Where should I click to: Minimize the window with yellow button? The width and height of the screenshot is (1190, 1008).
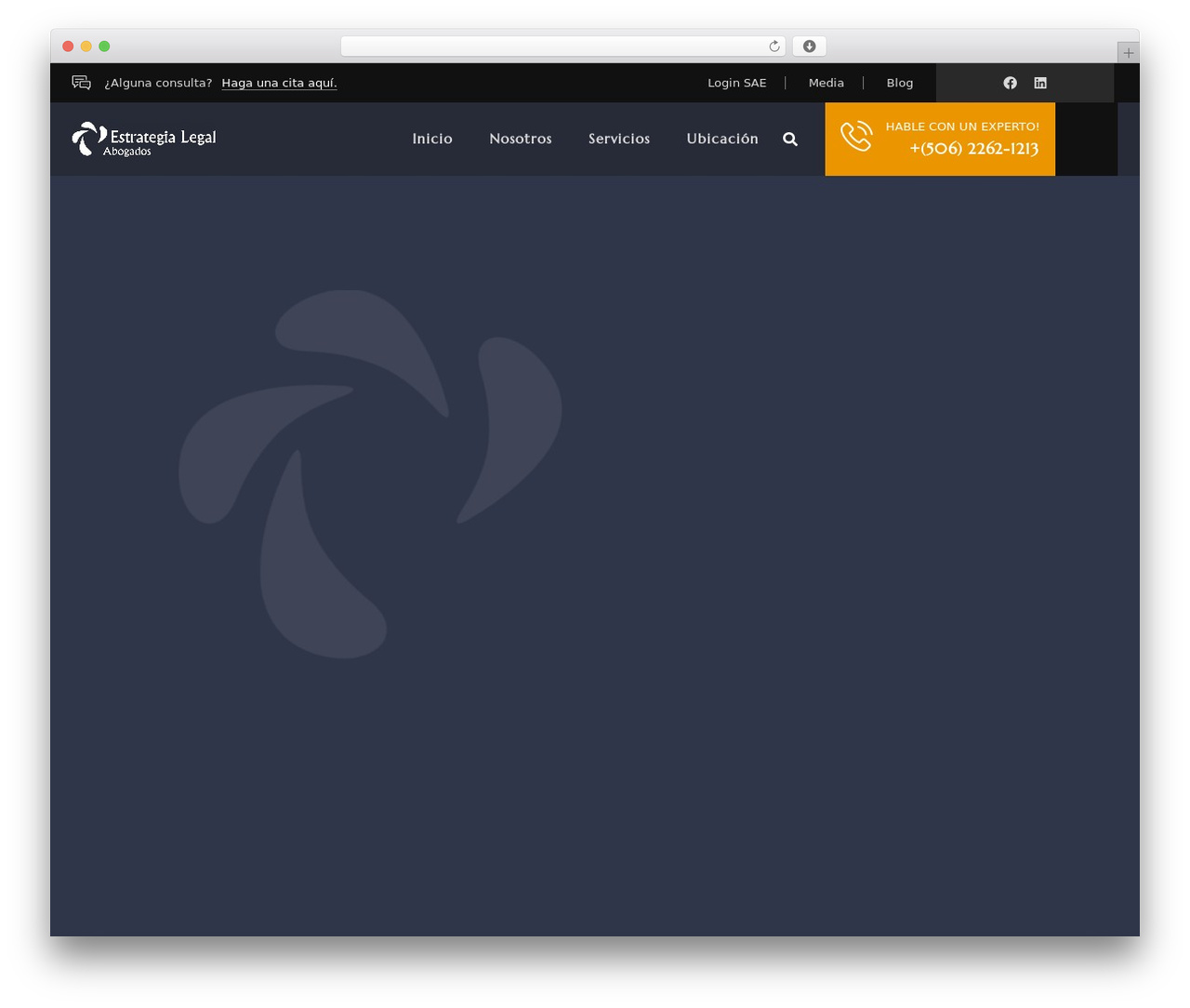(x=86, y=46)
